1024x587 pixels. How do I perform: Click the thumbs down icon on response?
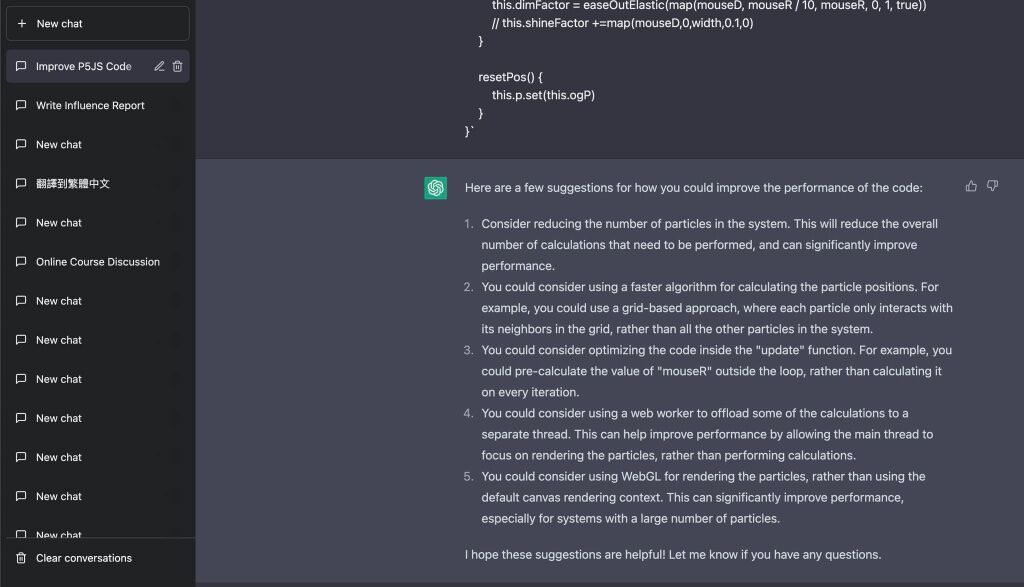[x=992, y=186]
